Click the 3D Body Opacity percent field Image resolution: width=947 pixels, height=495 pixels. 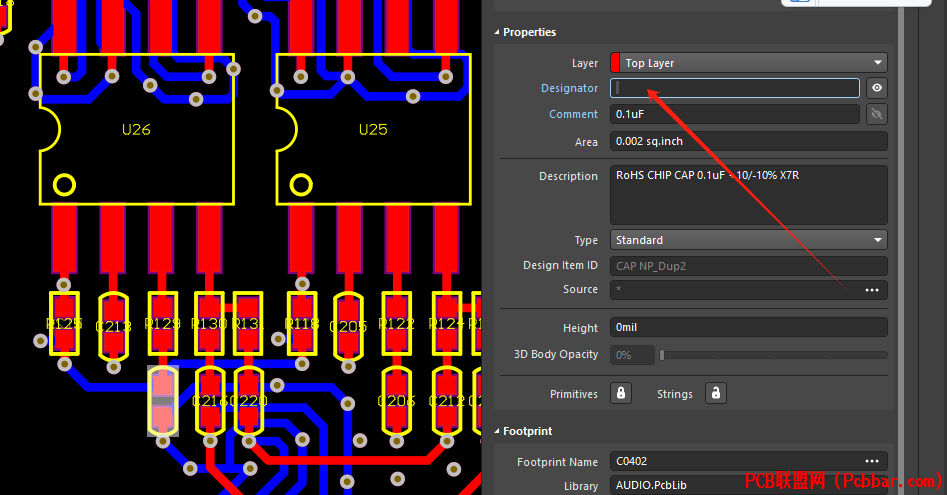click(x=632, y=355)
